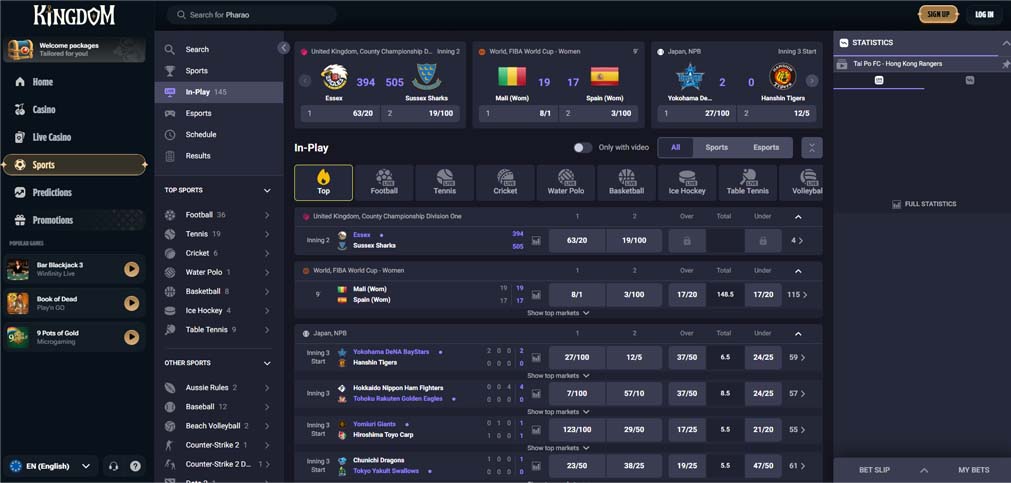Collapse the FIBA World Cup Women league
Screen dimensions: 1011x483
tap(798, 271)
